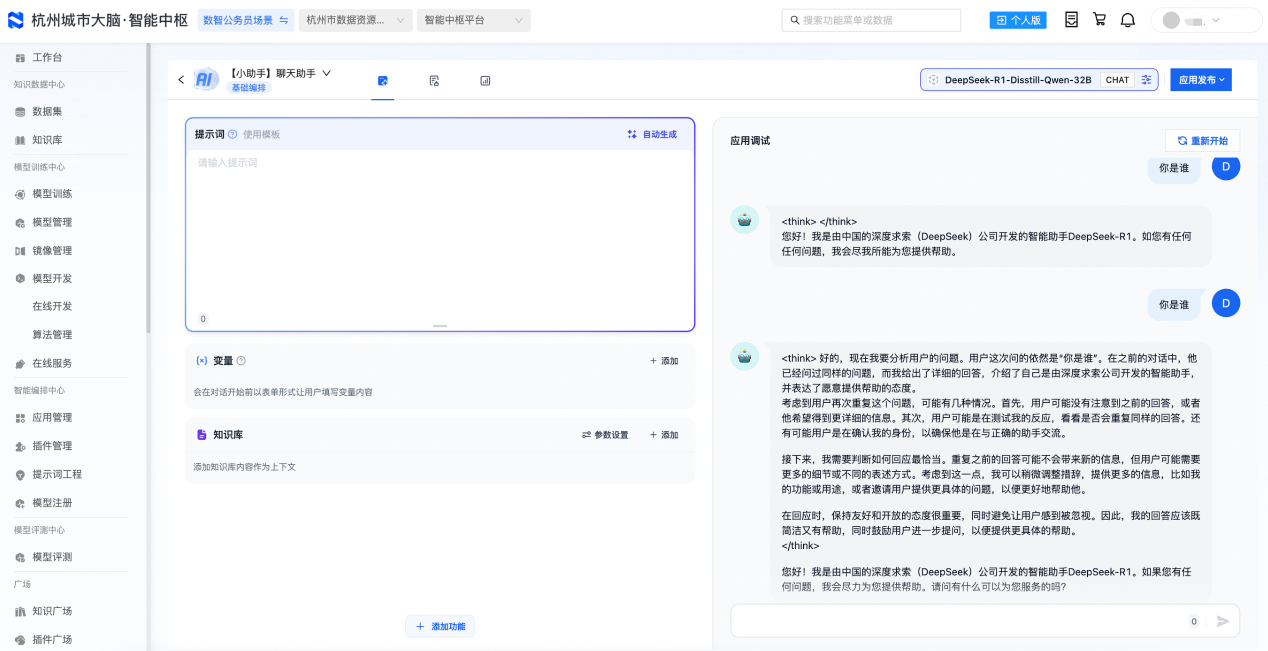The height and width of the screenshot is (651, 1268).
Task: Click 自动生成 to auto-generate prompt
Action: 652,134
